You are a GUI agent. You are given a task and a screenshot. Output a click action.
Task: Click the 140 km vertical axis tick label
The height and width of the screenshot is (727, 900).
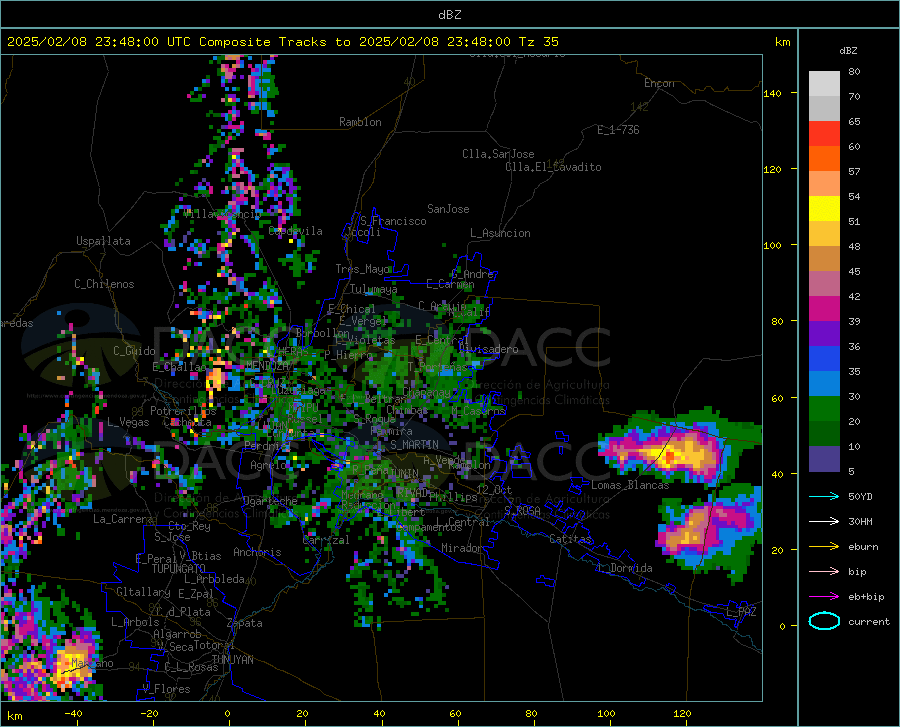click(x=773, y=94)
